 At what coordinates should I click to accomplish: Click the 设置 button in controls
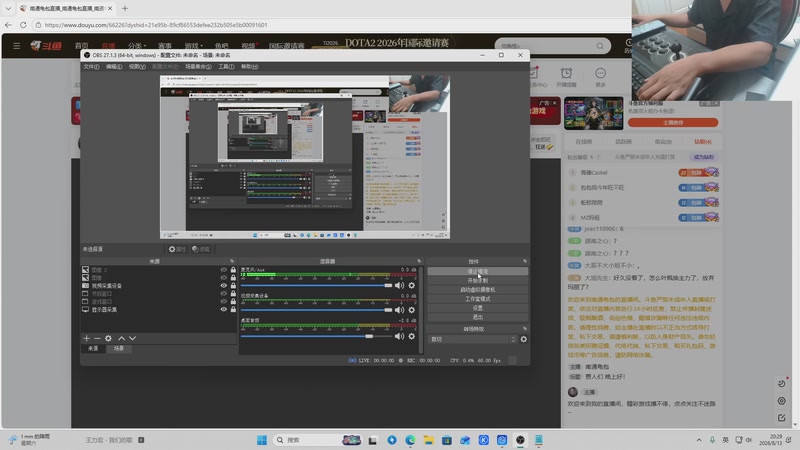[478, 308]
